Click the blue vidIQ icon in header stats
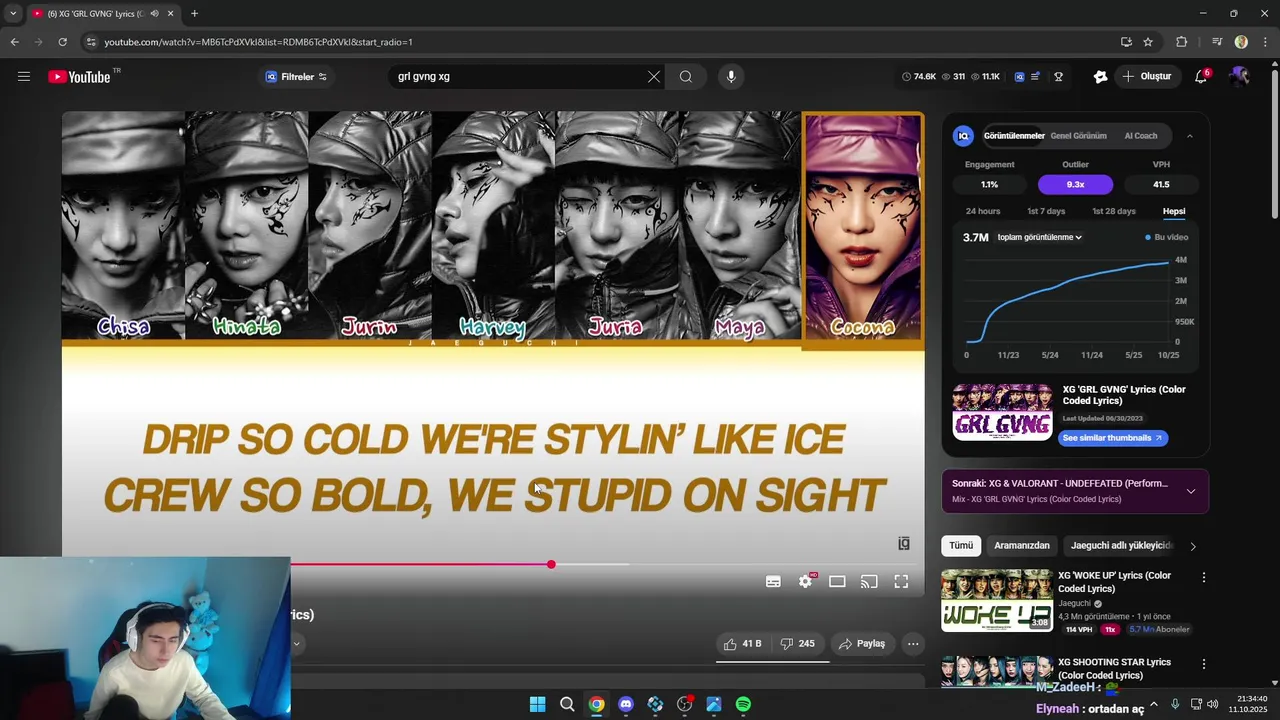 point(1019,77)
